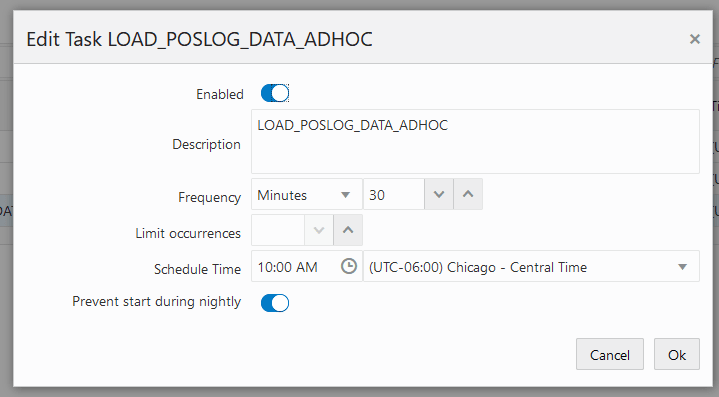
Task: Click the Prevent start during nightly label
Action: point(156,302)
